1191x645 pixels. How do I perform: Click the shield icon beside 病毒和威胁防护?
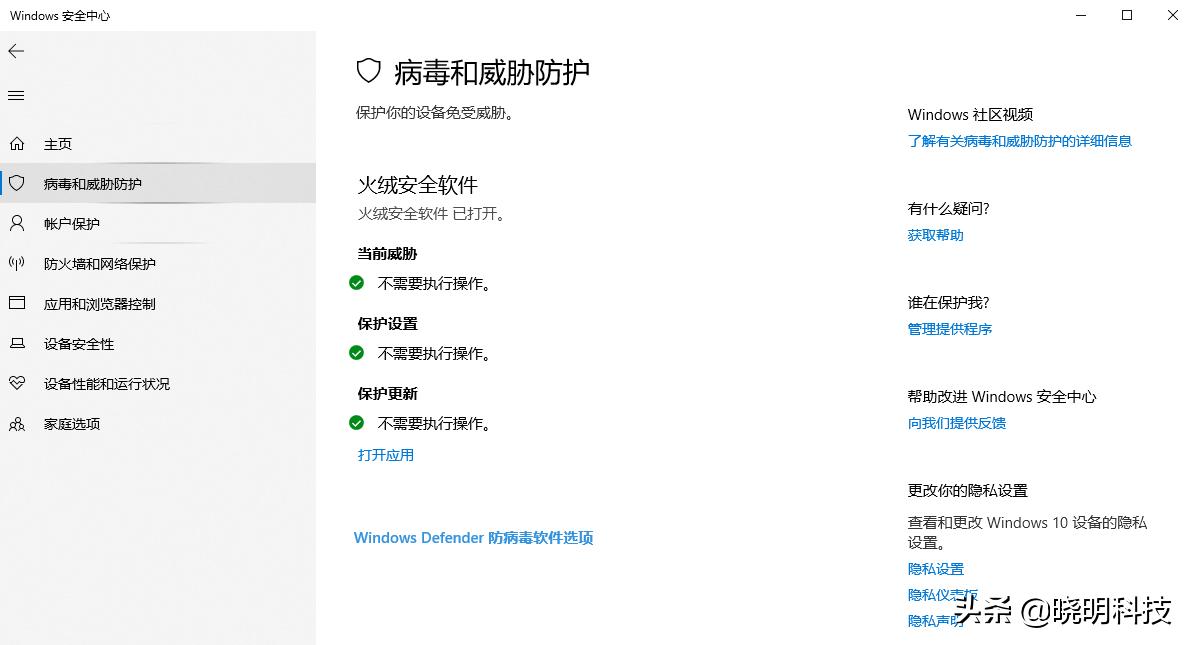click(x=17, y=183)
